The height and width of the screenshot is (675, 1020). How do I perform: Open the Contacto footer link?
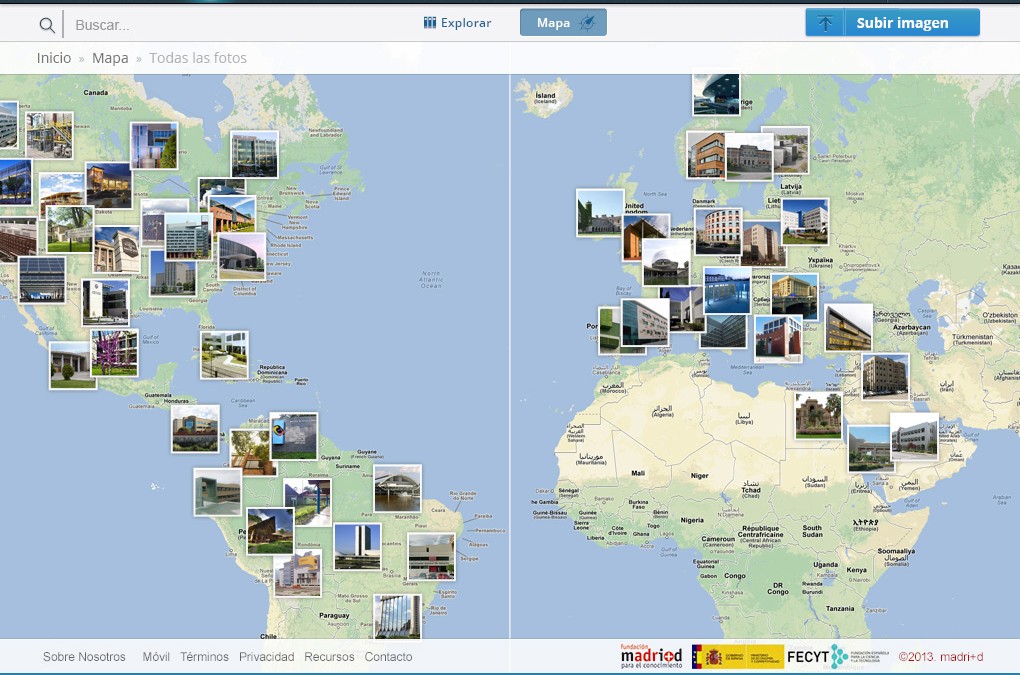389,657
